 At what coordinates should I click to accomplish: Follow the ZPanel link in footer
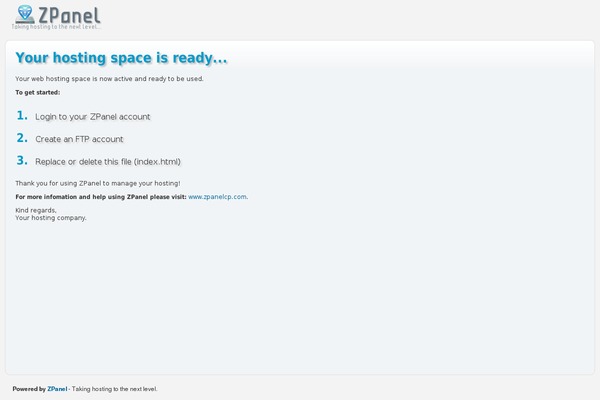click(x=57, y=389)
